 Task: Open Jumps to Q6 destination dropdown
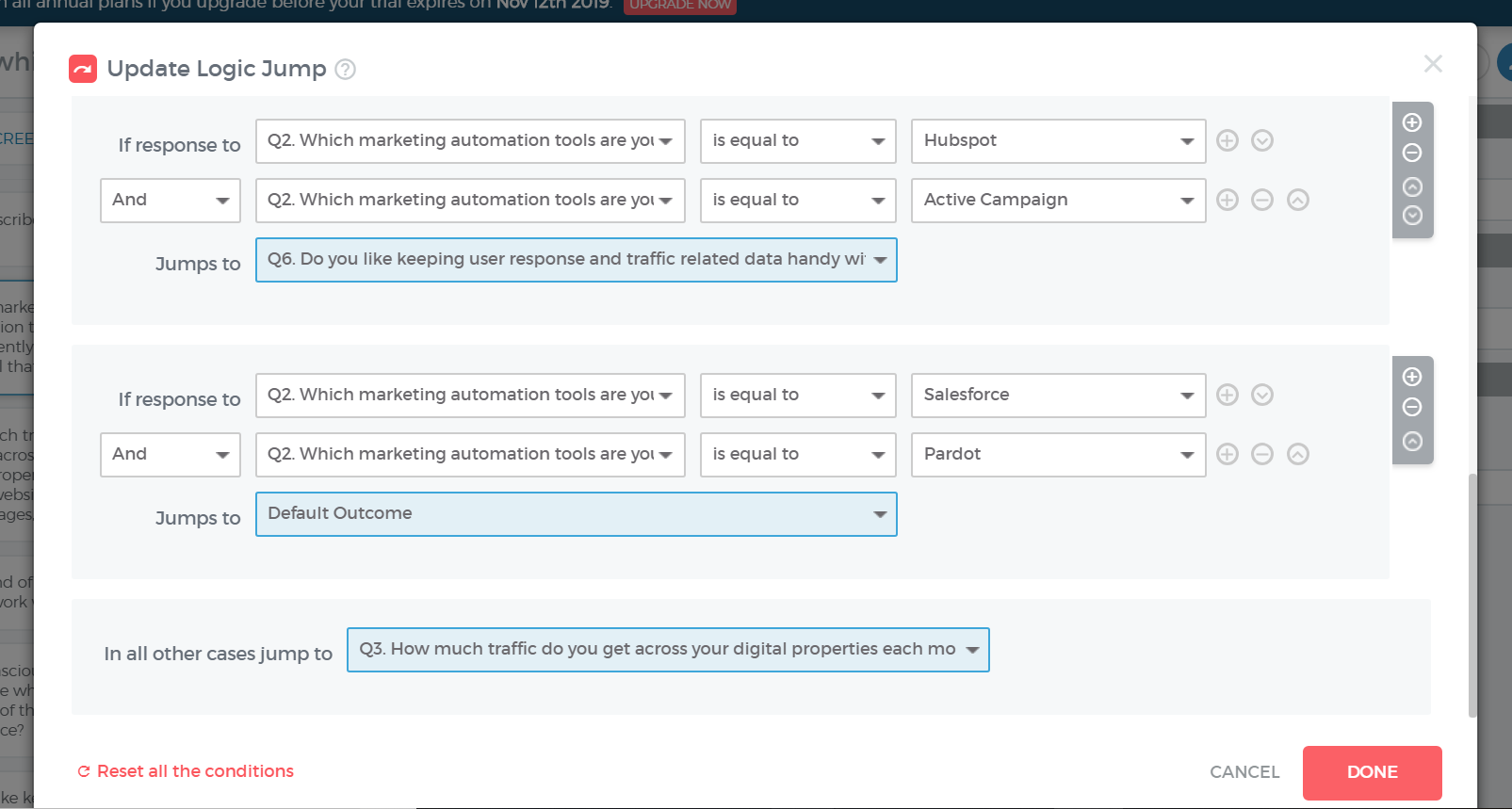click(x=576, y=260)
